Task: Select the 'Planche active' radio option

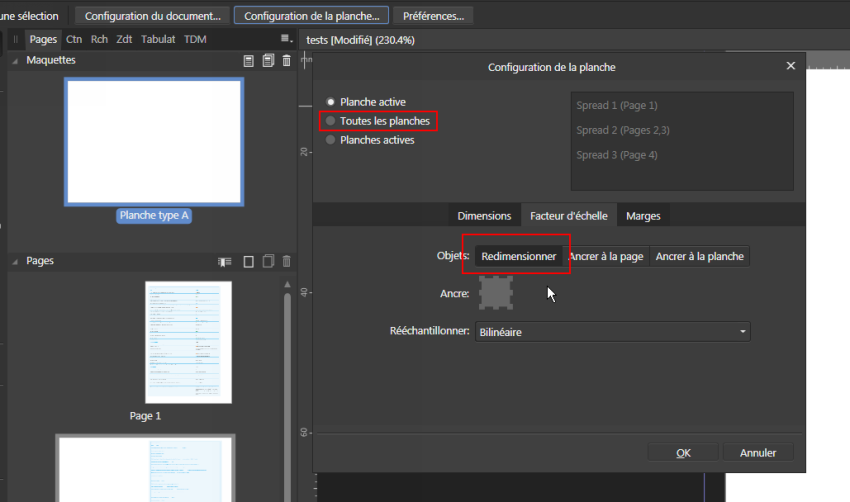Action: pos(331,102)
